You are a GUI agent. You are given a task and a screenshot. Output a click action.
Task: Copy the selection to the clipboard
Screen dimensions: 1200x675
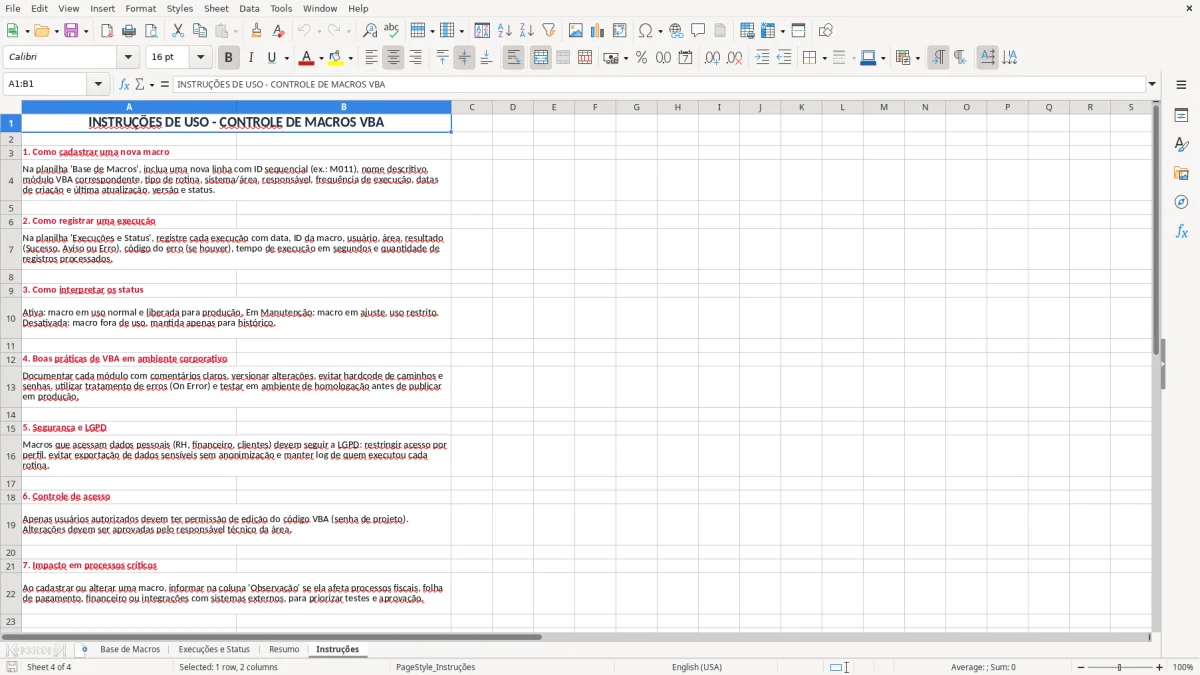click(x=200, y=31)
